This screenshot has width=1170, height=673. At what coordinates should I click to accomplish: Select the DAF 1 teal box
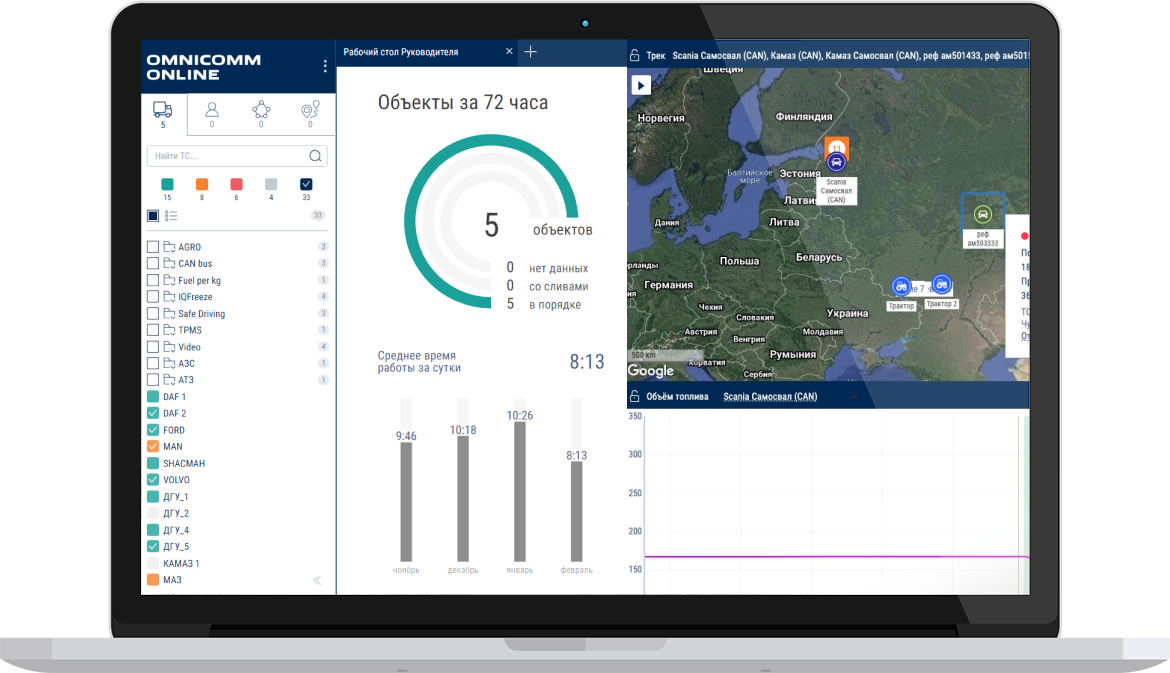click(153, 396)
